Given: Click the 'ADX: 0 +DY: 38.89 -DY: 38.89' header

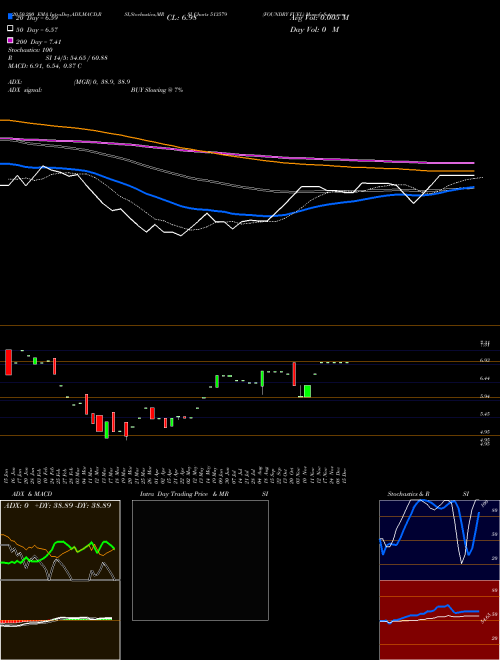Looking at the screenshot, I should [57, 505].
